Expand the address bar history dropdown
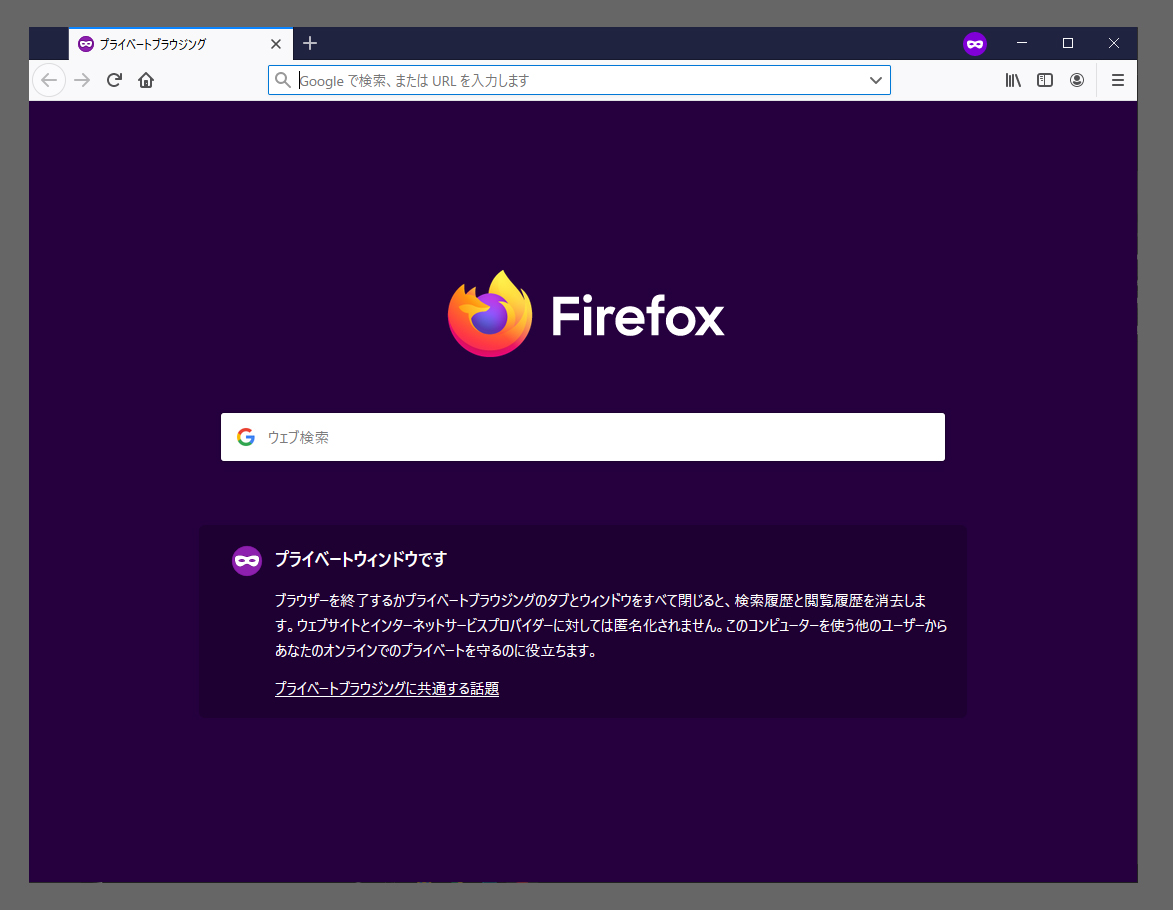Screen dimensions: 1173x910 876,80
